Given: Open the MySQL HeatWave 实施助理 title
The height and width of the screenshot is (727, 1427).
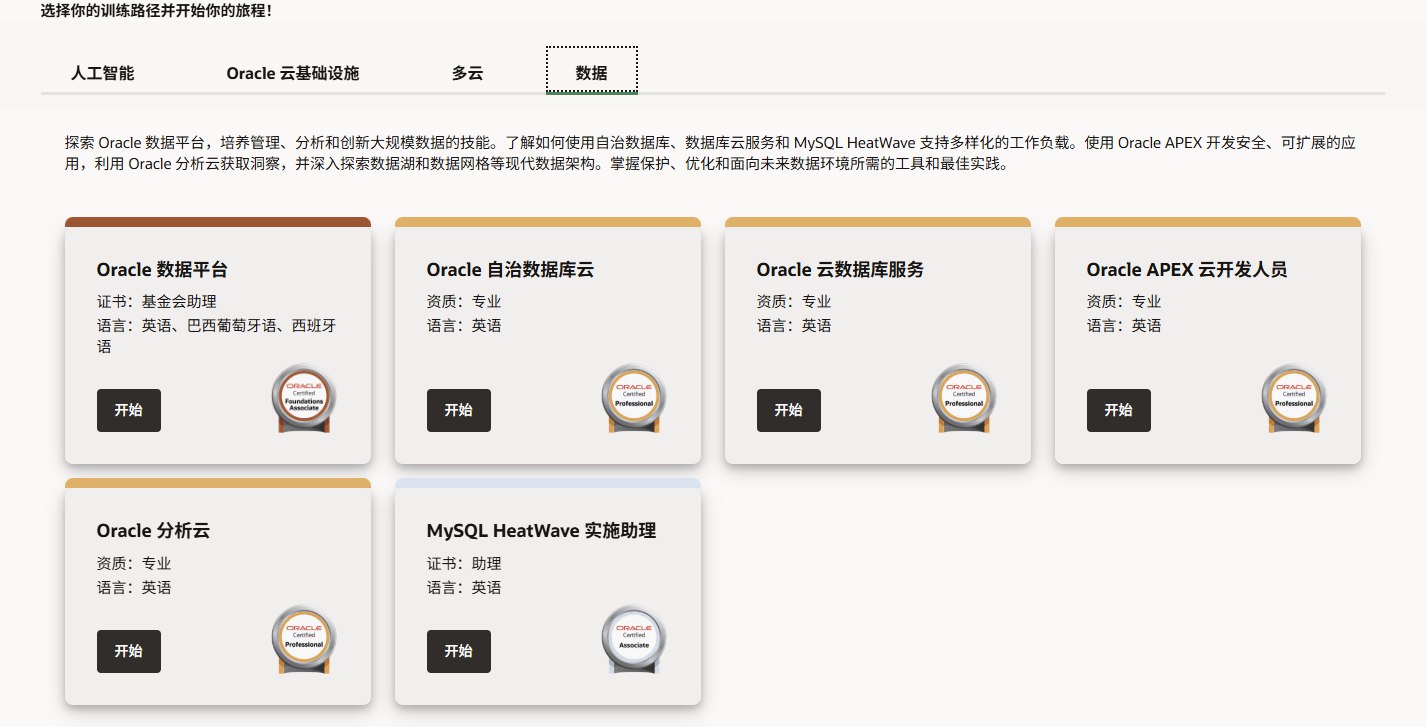Looking at the screenshot, I should tap(541, 531).
